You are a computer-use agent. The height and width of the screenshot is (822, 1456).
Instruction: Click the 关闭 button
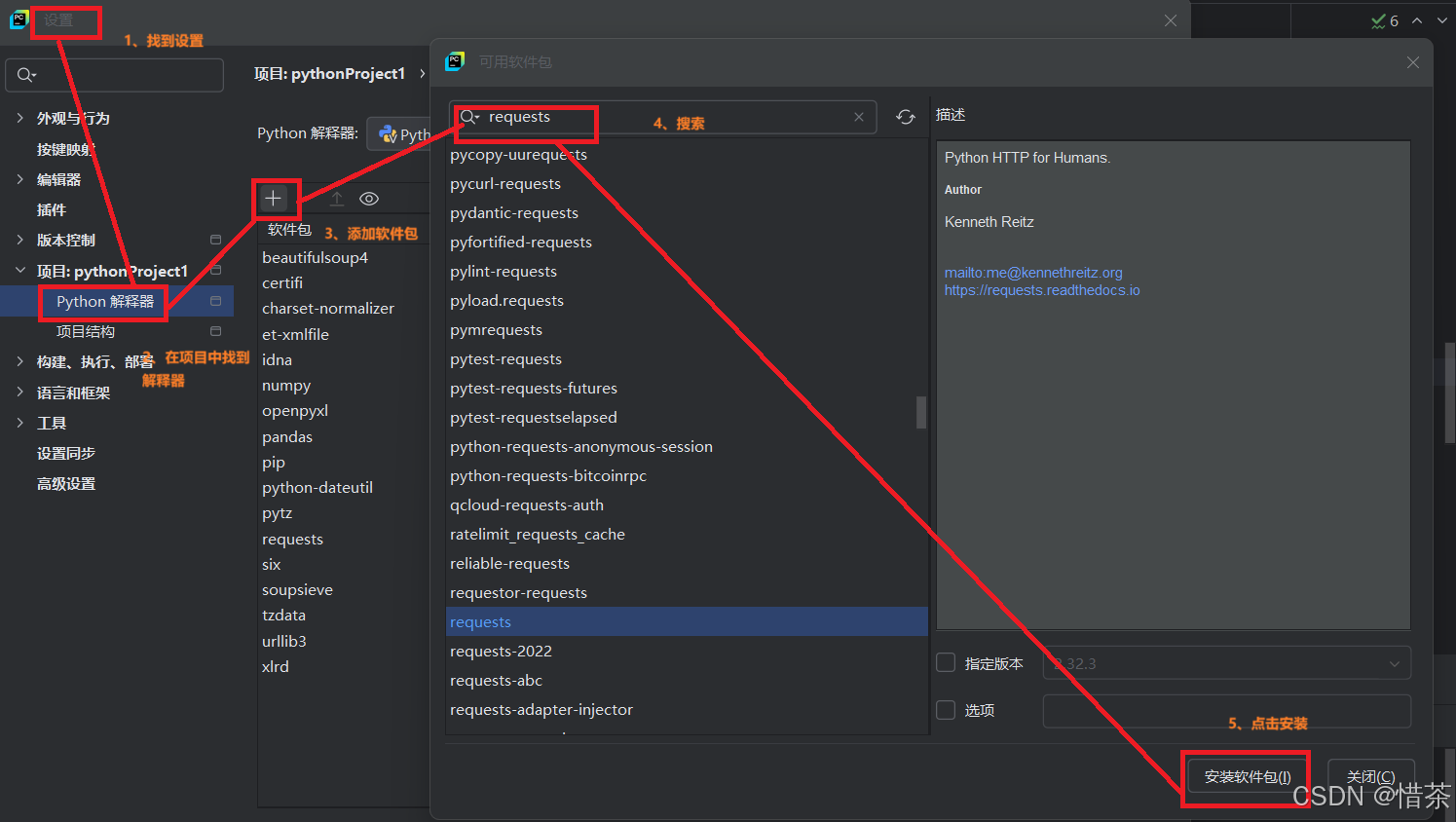(1371, 776)
